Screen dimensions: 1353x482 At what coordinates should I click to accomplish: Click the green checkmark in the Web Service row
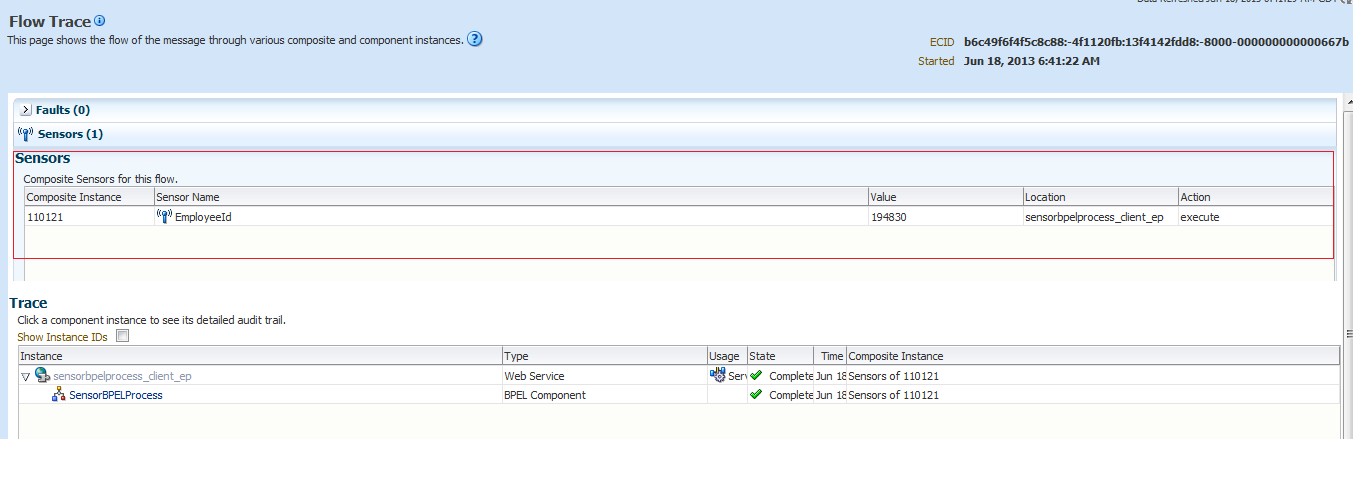[x=756, y=376]
